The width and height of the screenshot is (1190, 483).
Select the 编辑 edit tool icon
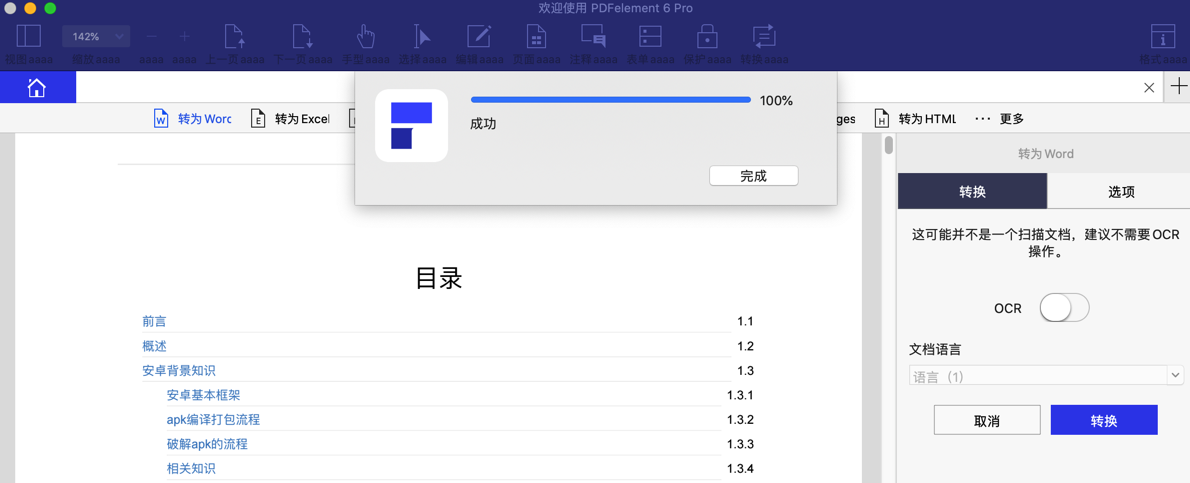click(479, 37)
